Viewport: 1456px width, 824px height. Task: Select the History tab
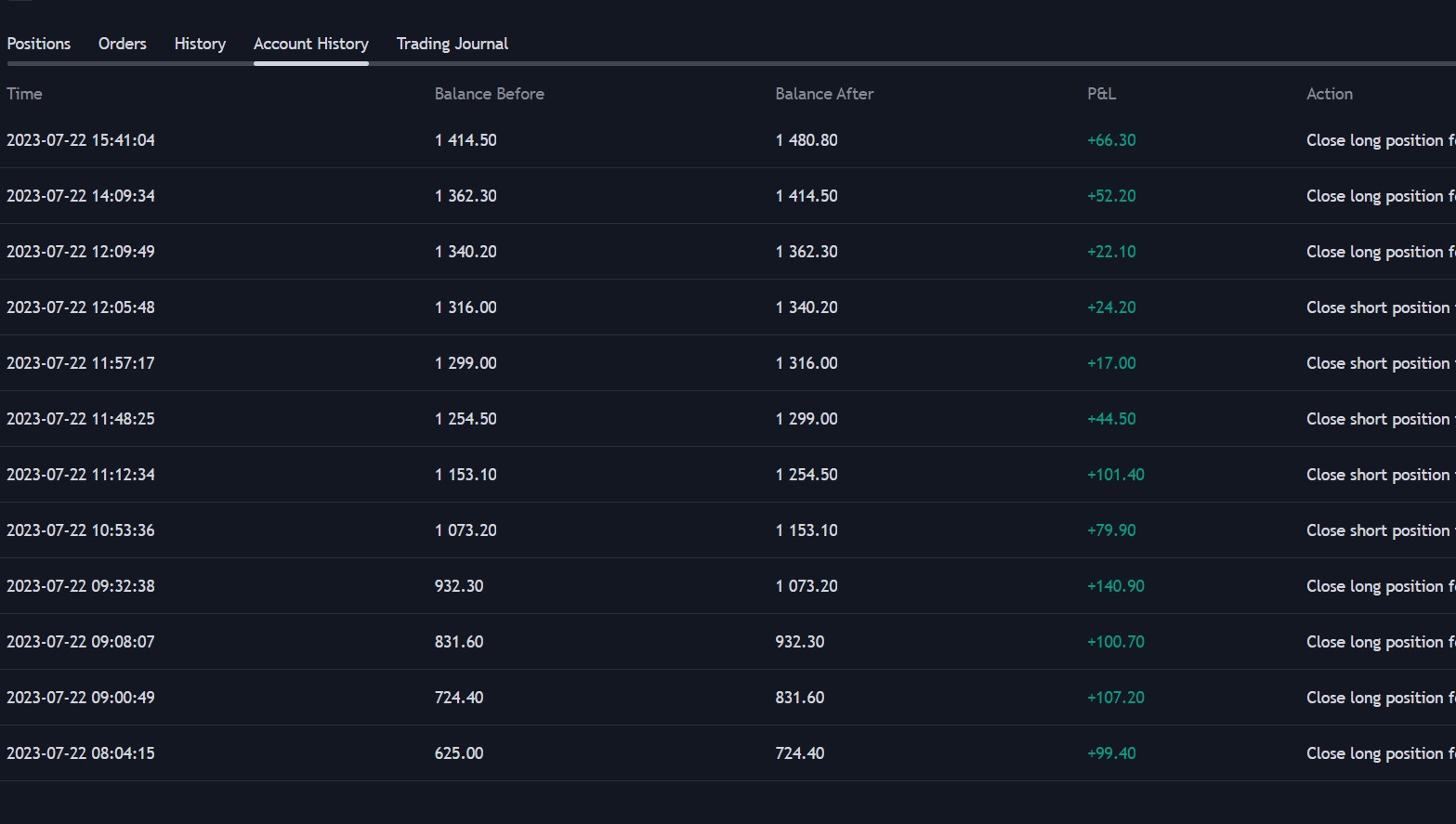point(200,44)
